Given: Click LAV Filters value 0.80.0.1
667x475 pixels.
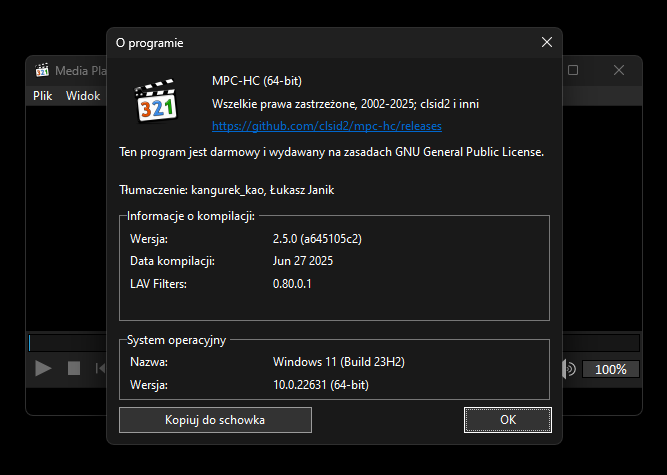Looking at the screenshot, I should click(292, 284).
